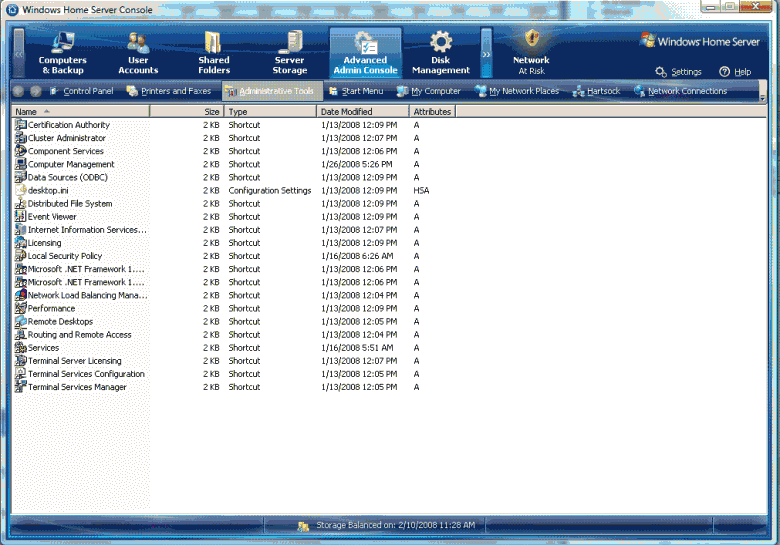This screenshot has height=545, width=780.
Task: Click the Storage Balanced status bar icon
Action: 303,526
